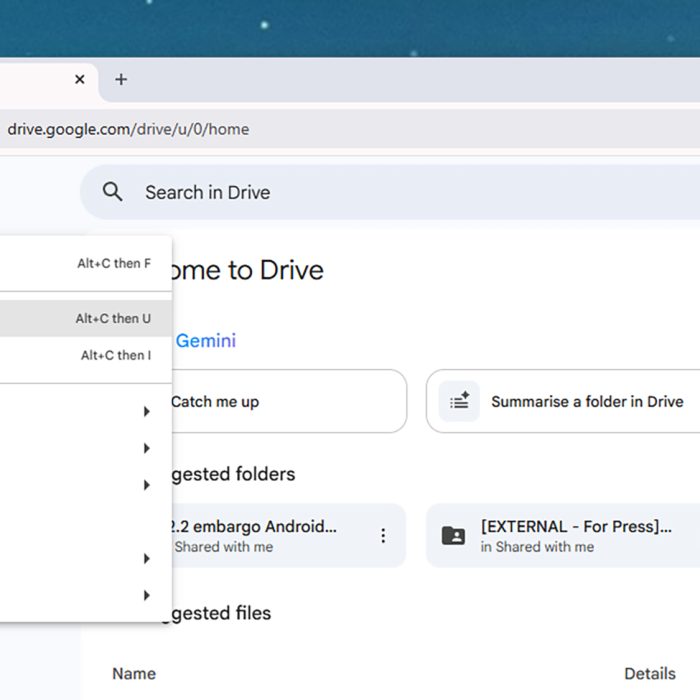Image resolution: width=700 pixels, height=700 pixels.
Task: Click the Catch me up suggestion
Action: [288, 401]
